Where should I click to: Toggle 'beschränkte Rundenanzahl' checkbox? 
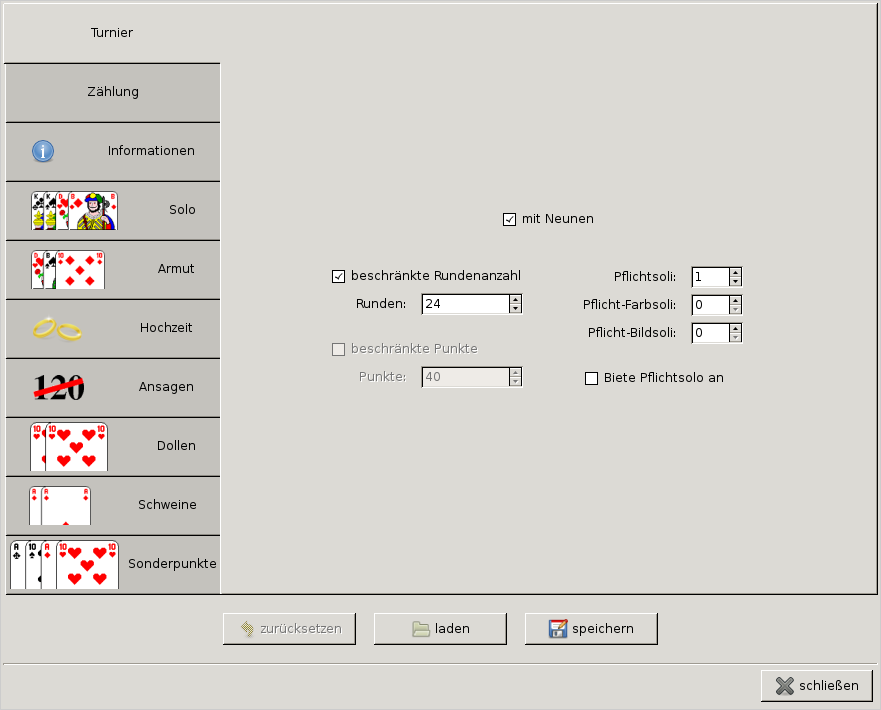click(338, 276)
